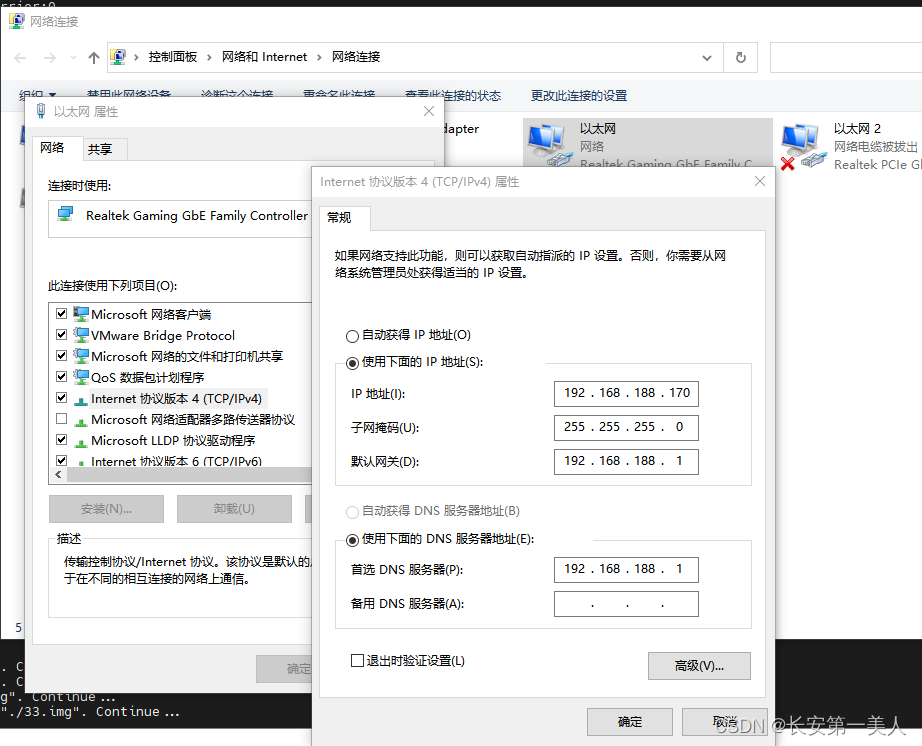Click the control panel icon in address bar

coord(118,56)
